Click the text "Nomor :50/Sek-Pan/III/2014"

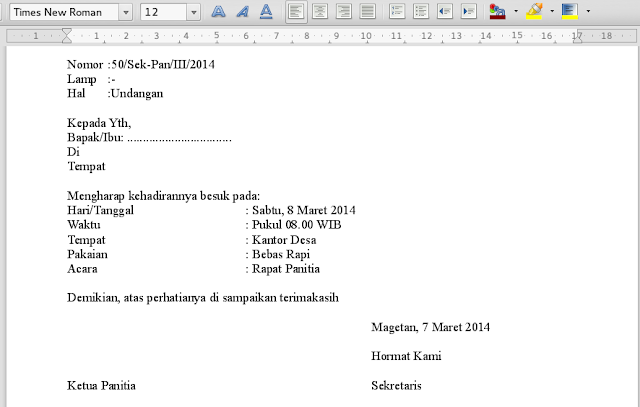pos(141,64)
